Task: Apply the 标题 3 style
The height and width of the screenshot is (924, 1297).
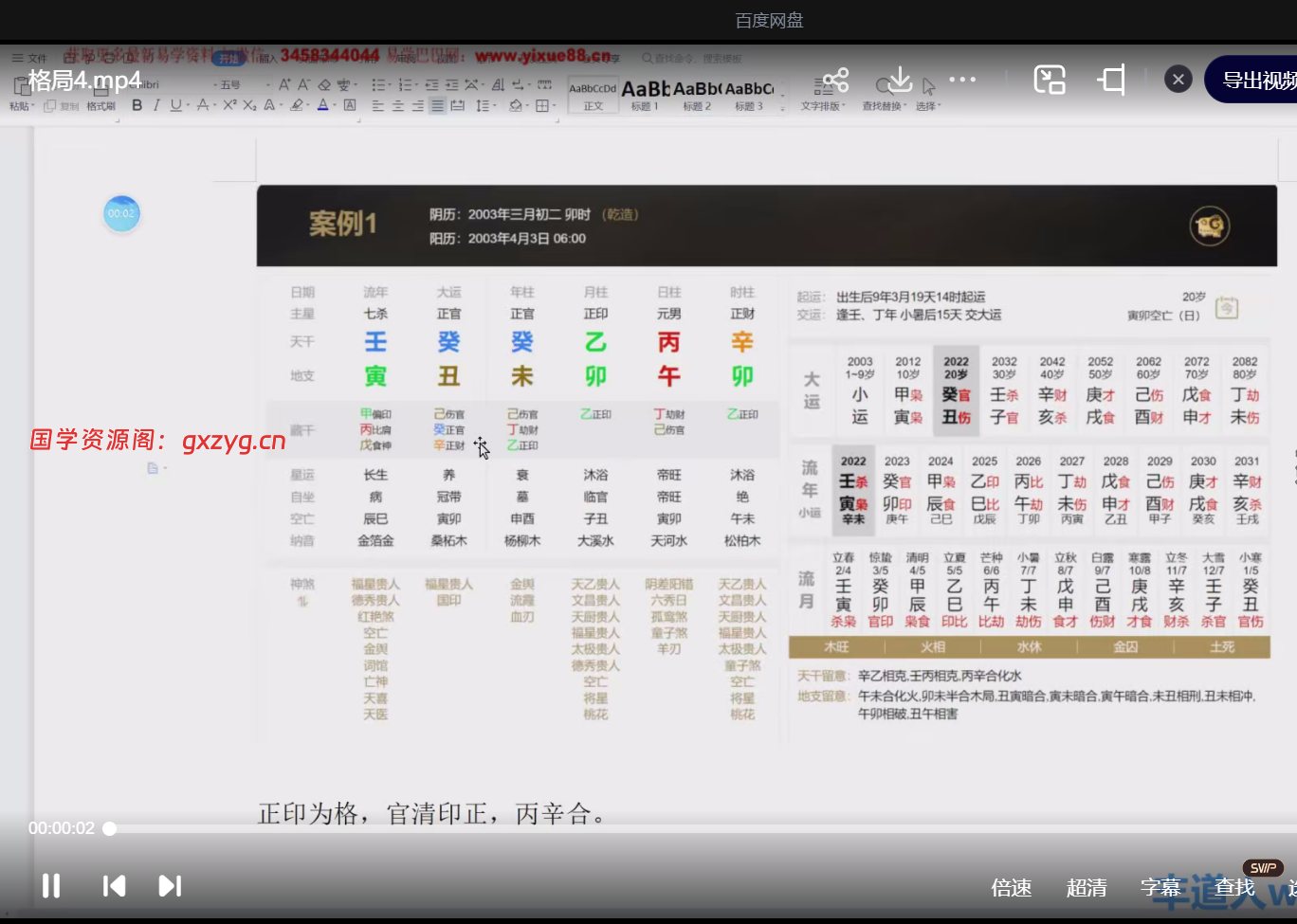Action: tap(749, 96)
